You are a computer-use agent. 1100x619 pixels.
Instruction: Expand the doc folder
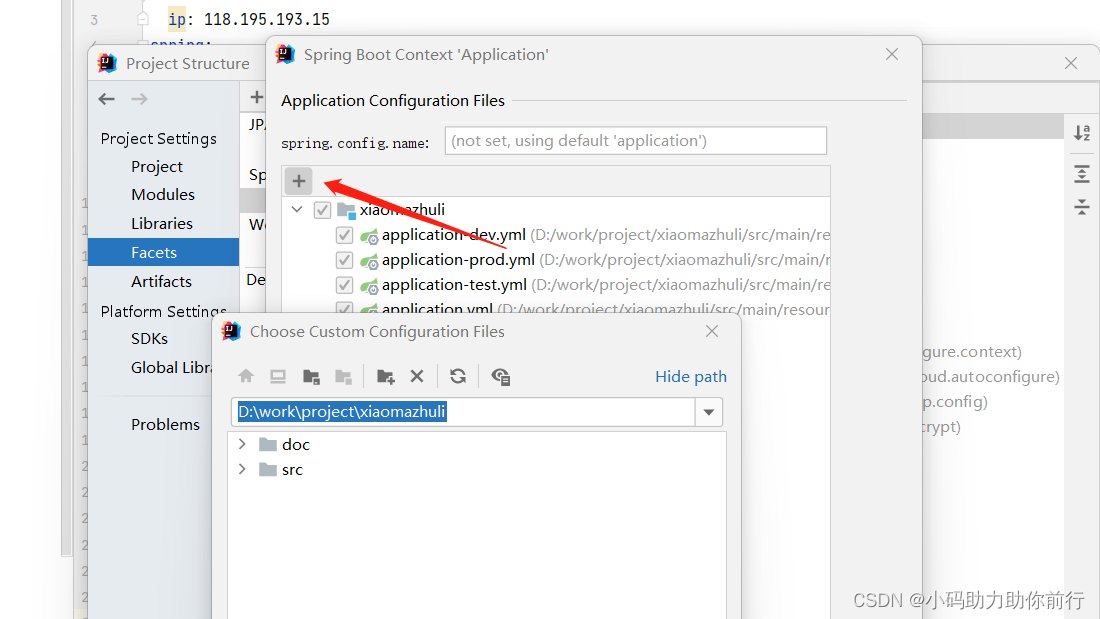click(243, 444)
